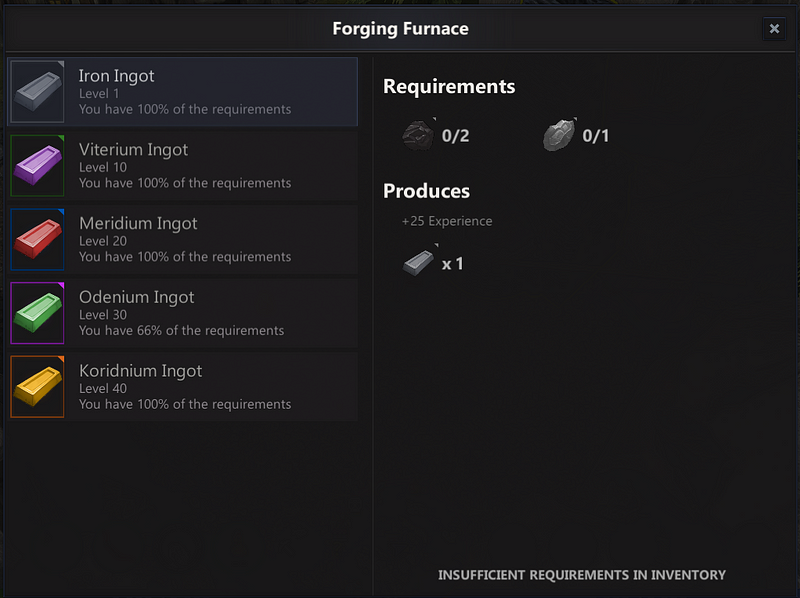The image size is (800, 598).
Task: Click the +25 Experience label
Action: coord(447,221)
